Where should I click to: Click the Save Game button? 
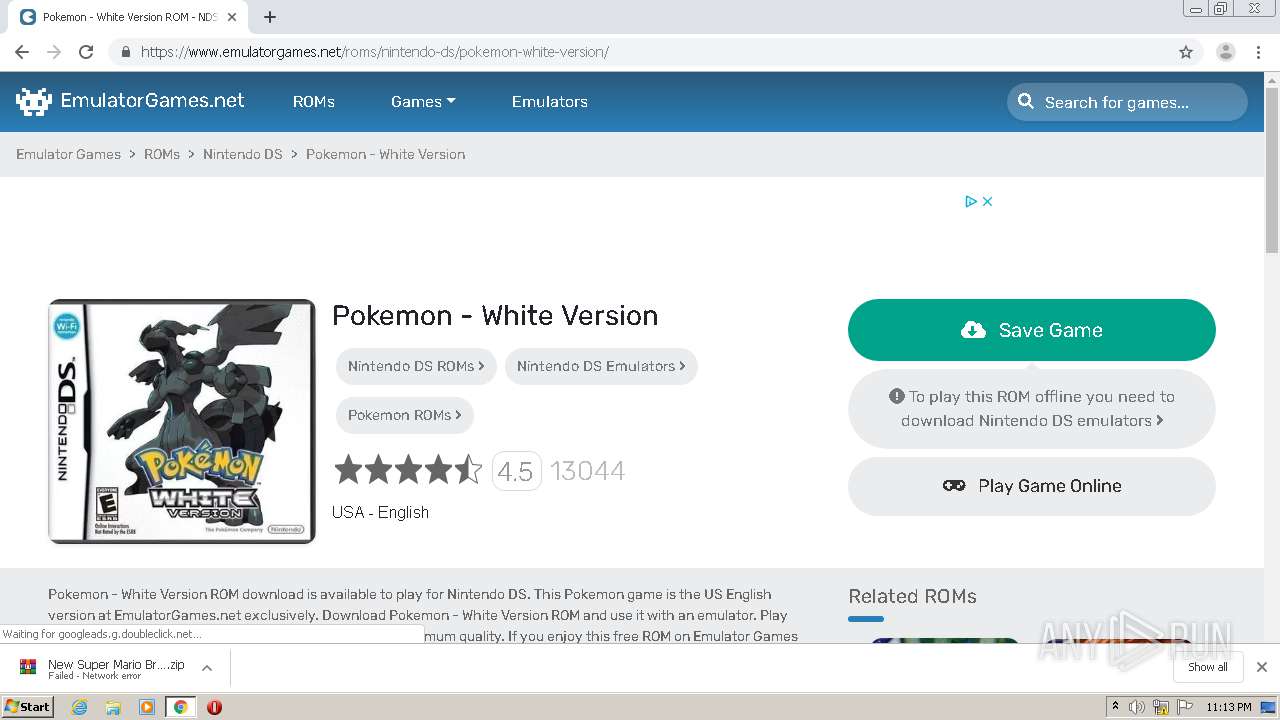(x=1031, y=330)
